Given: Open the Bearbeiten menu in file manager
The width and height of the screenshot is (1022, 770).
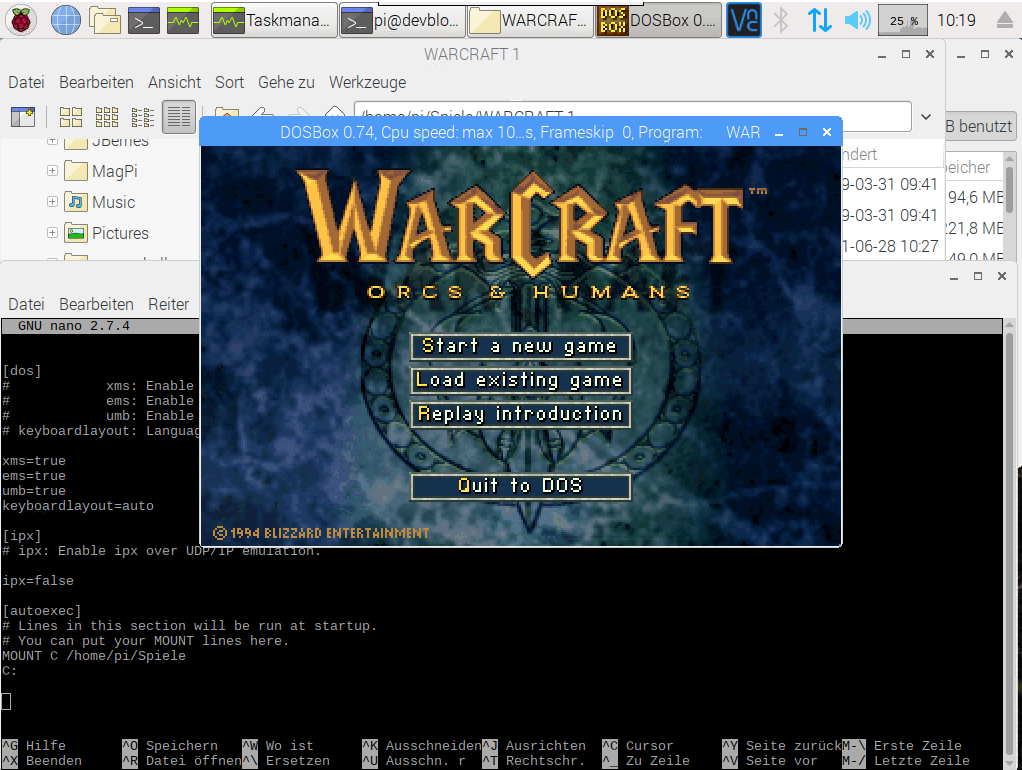Looking at the screenshot, I should pyautogui.click(x=96, y=82).
